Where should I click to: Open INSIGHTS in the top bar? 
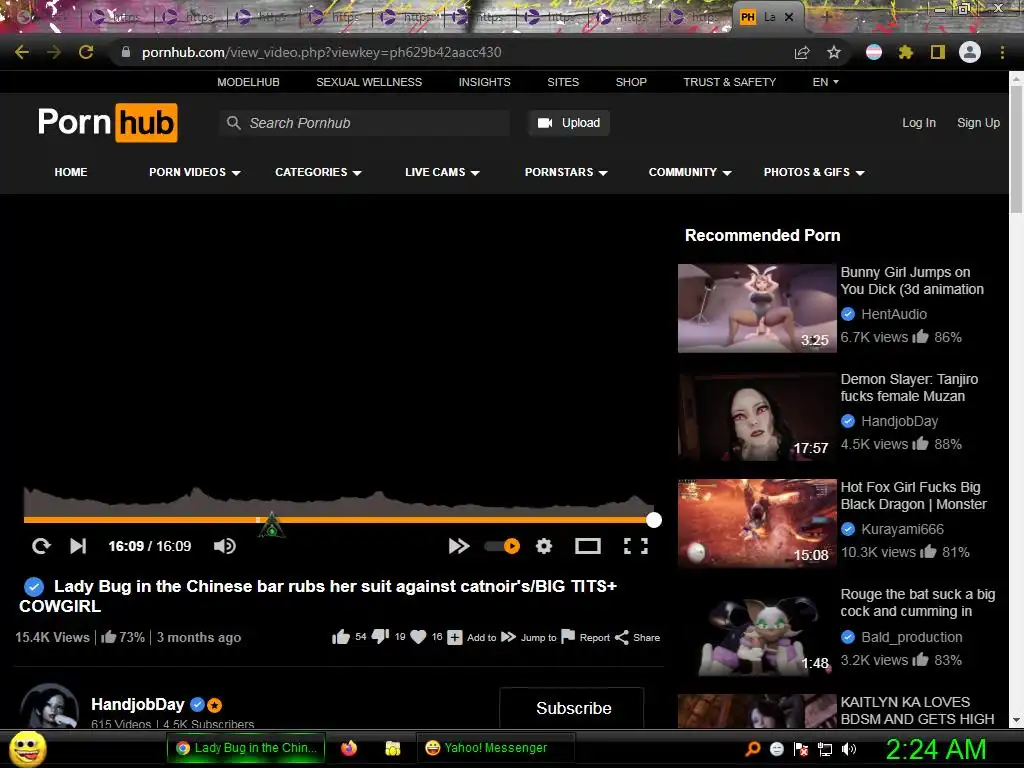tap(485, 82)
